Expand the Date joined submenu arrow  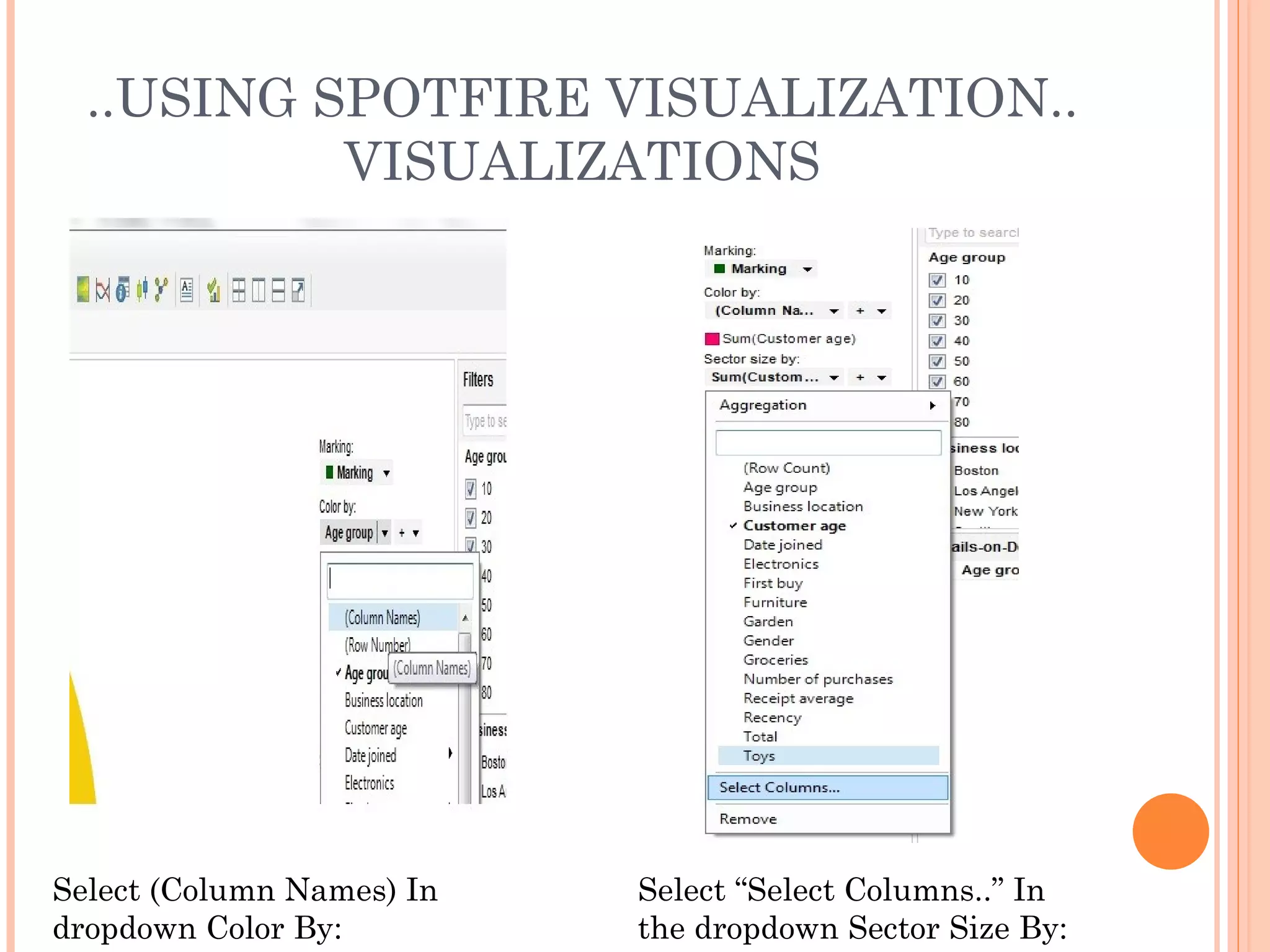click(x=450, y=753)
